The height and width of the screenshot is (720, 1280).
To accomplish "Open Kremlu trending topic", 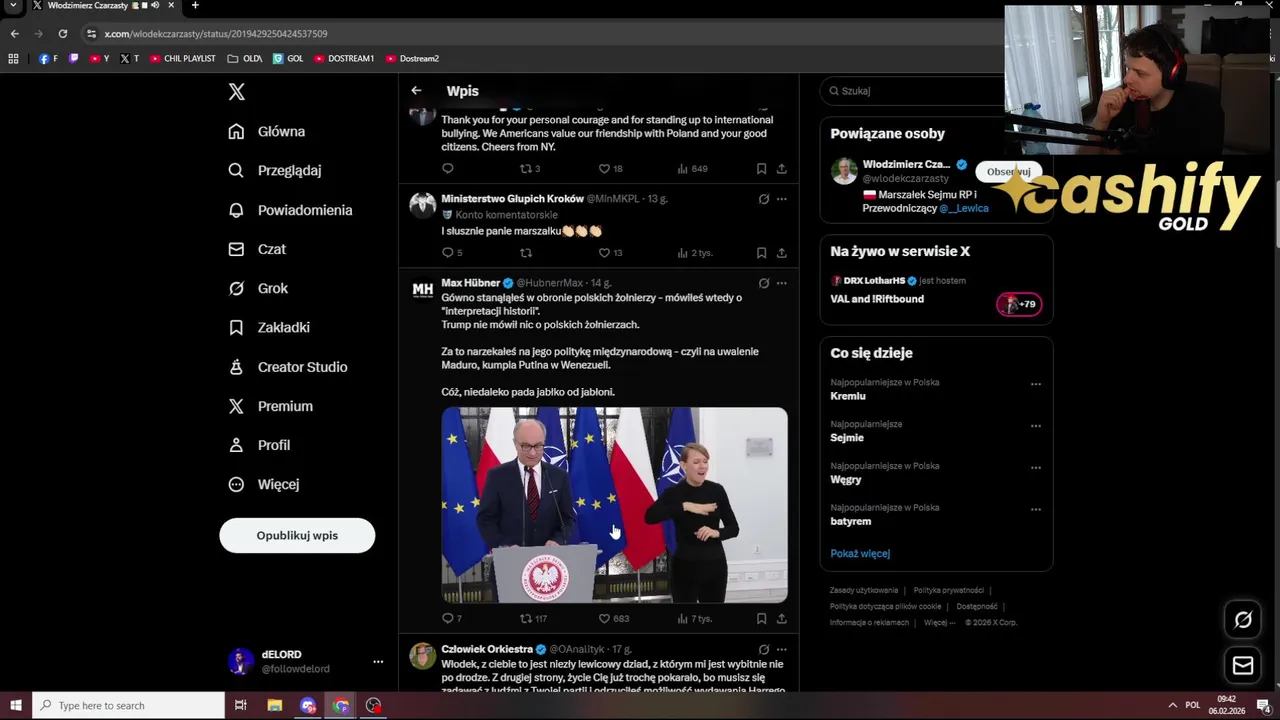I will 848,396.
